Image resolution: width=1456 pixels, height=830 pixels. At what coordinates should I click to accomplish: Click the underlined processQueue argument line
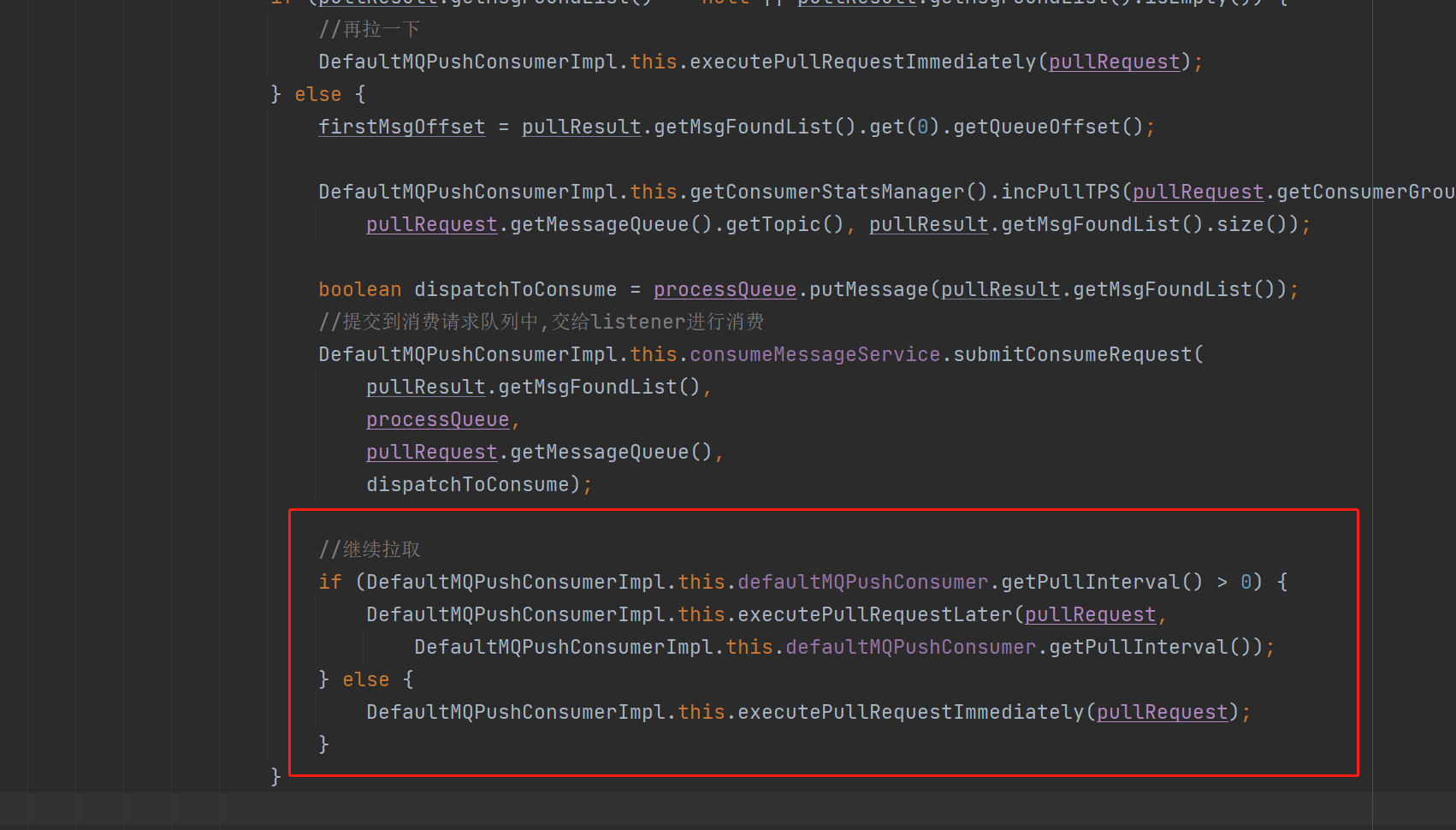click(x=437, y=418)
